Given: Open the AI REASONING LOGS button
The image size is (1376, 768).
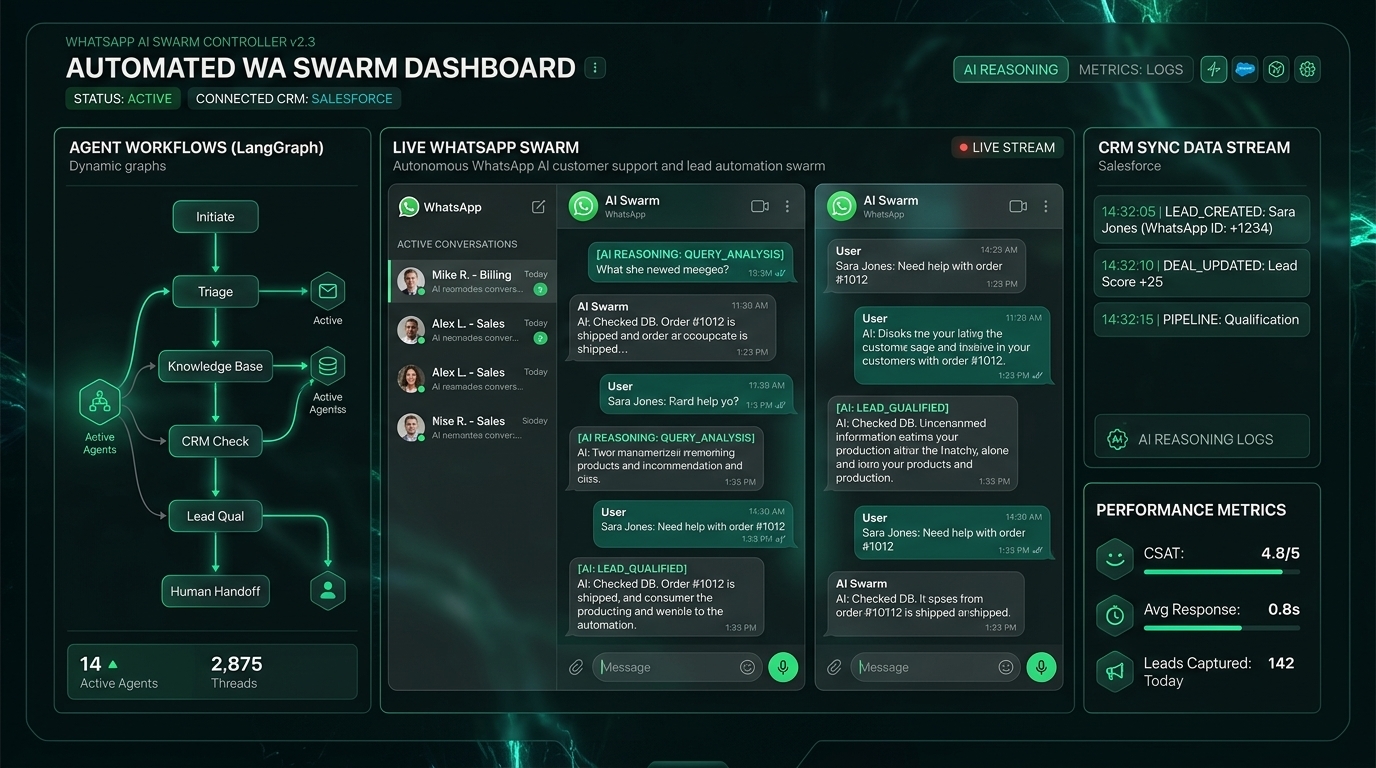Looking at the screenshot, I should (1202, 438).
